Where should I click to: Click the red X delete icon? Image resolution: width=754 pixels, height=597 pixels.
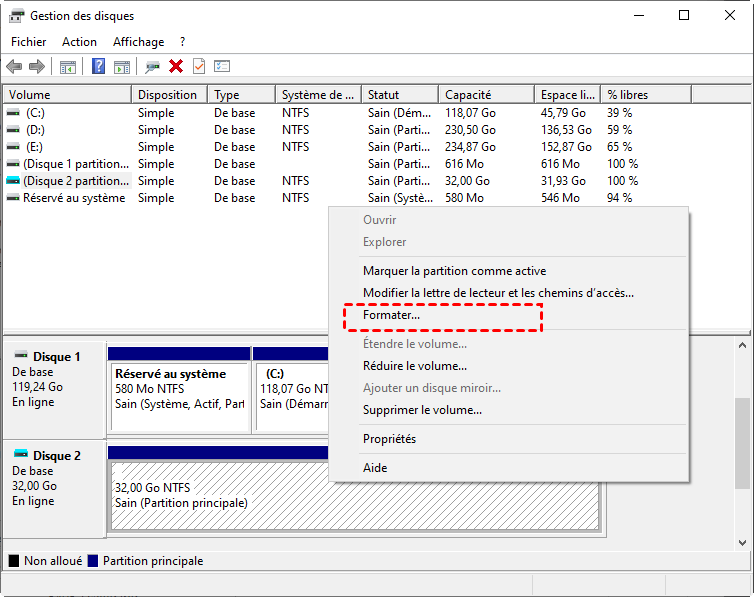176,66
